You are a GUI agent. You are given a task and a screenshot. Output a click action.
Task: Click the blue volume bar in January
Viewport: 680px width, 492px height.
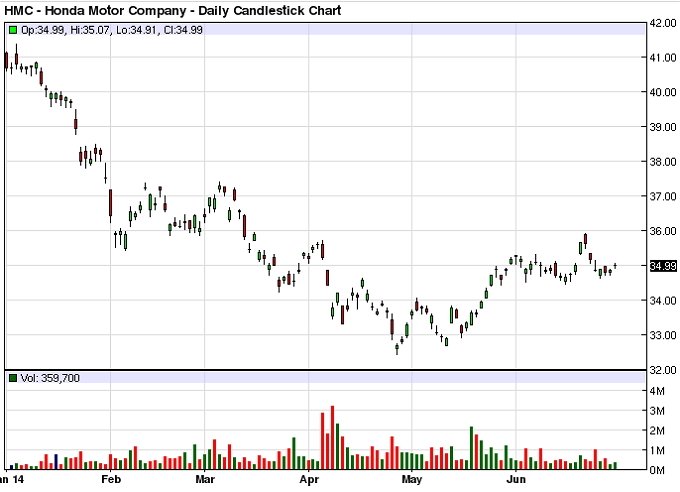coord(56,462)
